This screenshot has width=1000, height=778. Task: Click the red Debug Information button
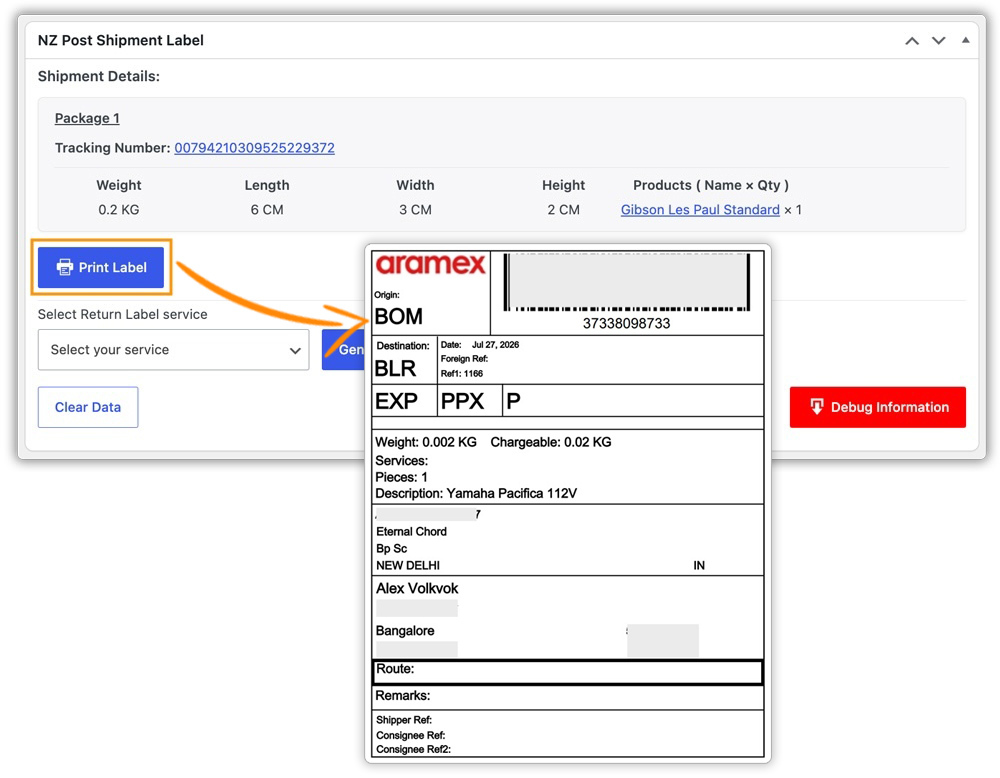pos(878,407)
